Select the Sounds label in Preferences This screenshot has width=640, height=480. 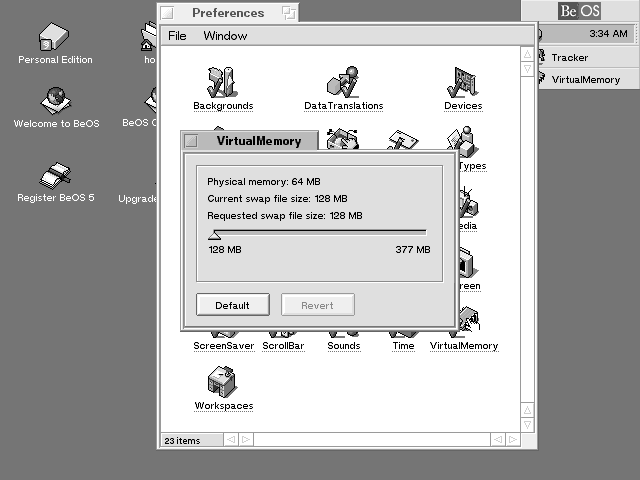point(344,346)
